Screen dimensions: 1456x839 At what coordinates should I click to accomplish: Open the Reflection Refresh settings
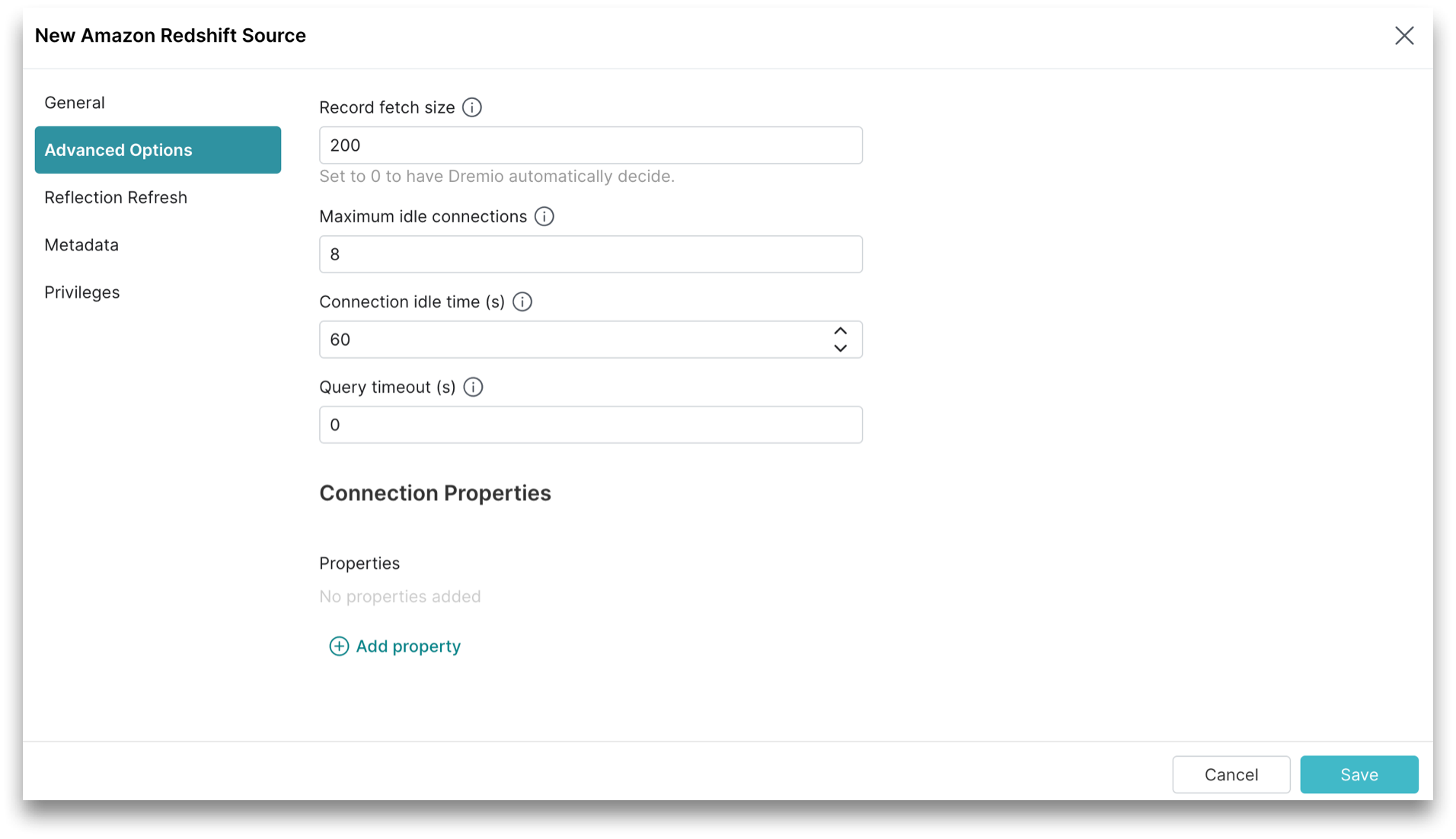point(116,197)
